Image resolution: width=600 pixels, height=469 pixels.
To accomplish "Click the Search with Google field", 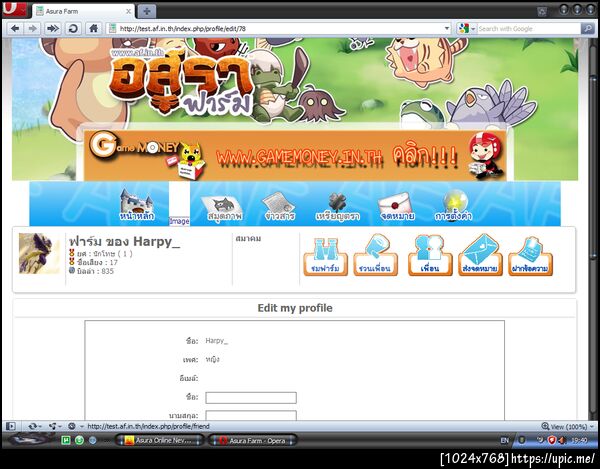I will (529, 29).
